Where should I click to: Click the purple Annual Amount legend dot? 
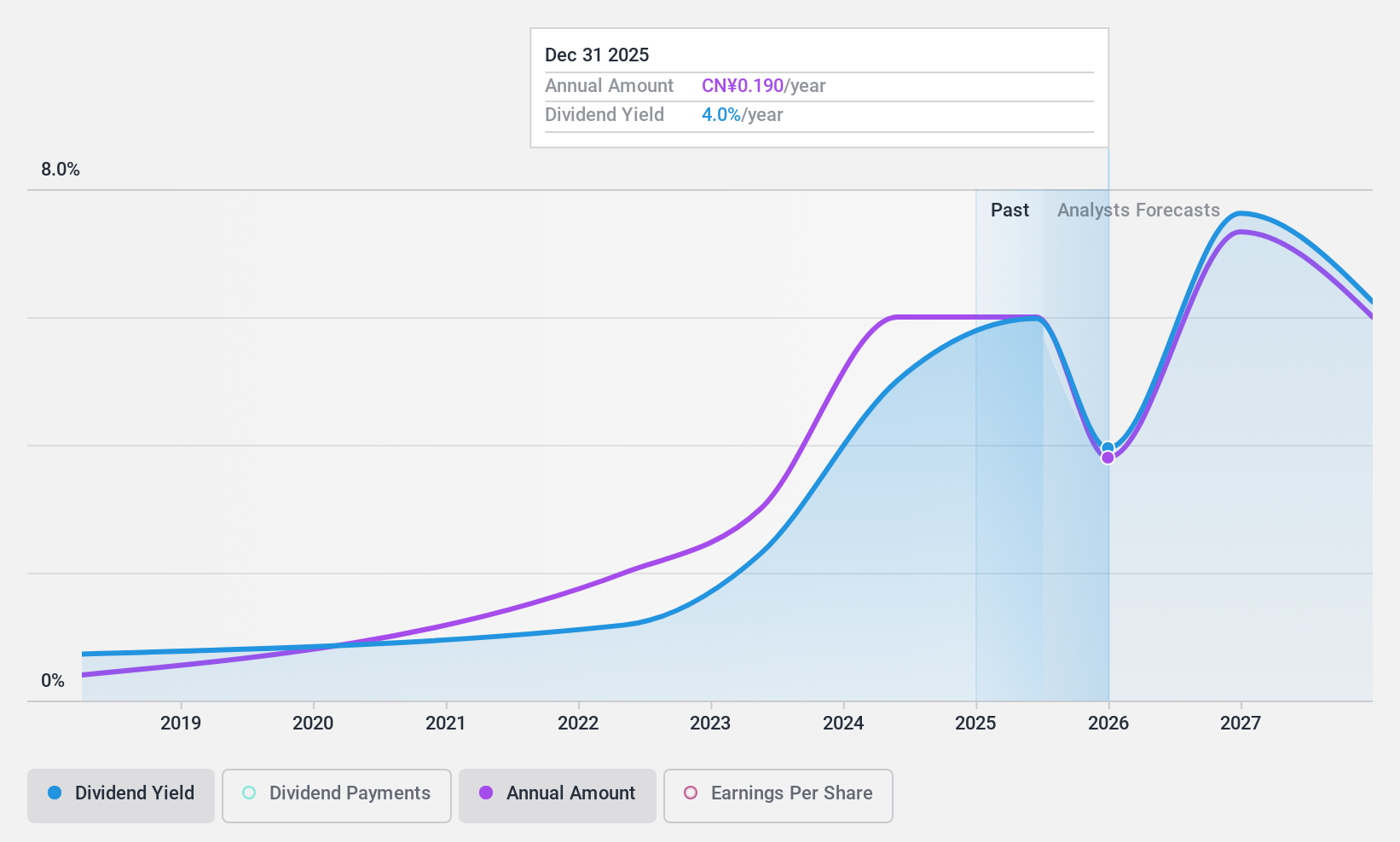(486, 793)
